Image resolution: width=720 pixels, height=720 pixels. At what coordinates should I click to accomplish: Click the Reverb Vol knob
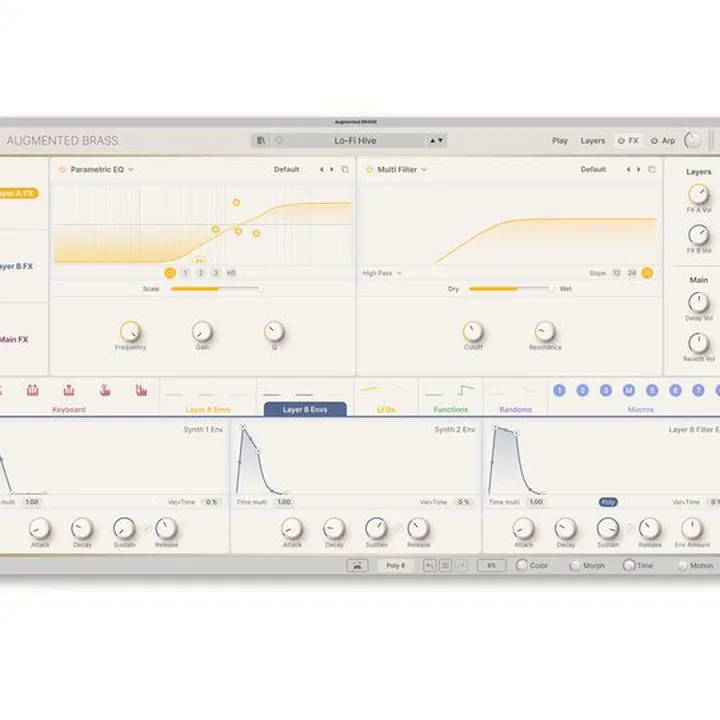point(698,343)
